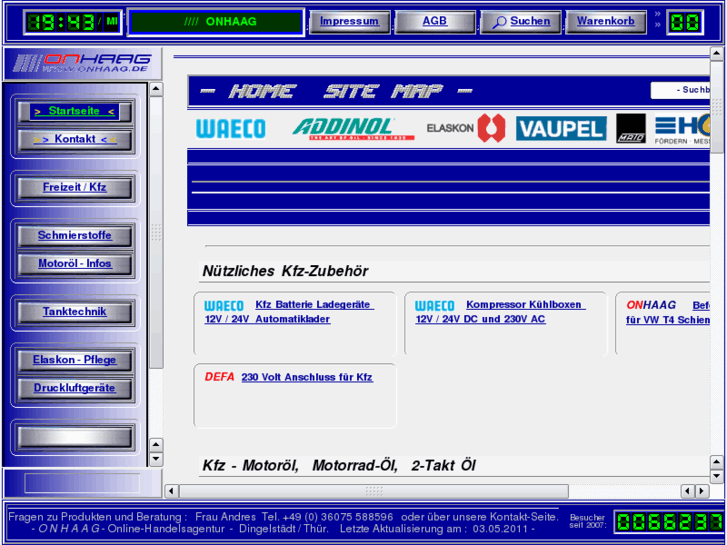
Task: Click the cart item counter display
Action: 685,22
